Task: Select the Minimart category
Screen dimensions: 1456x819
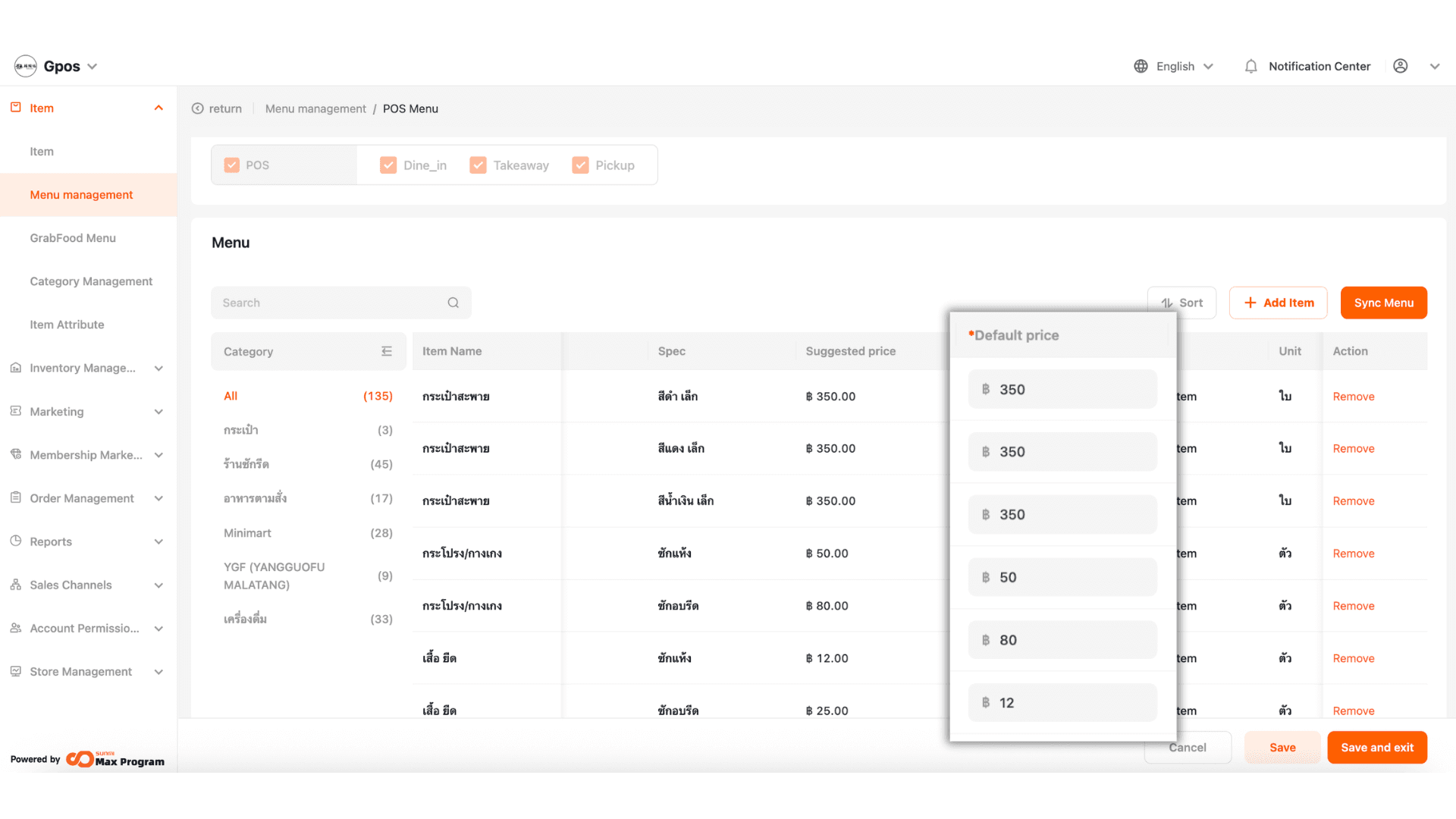Action: (247, 533)
